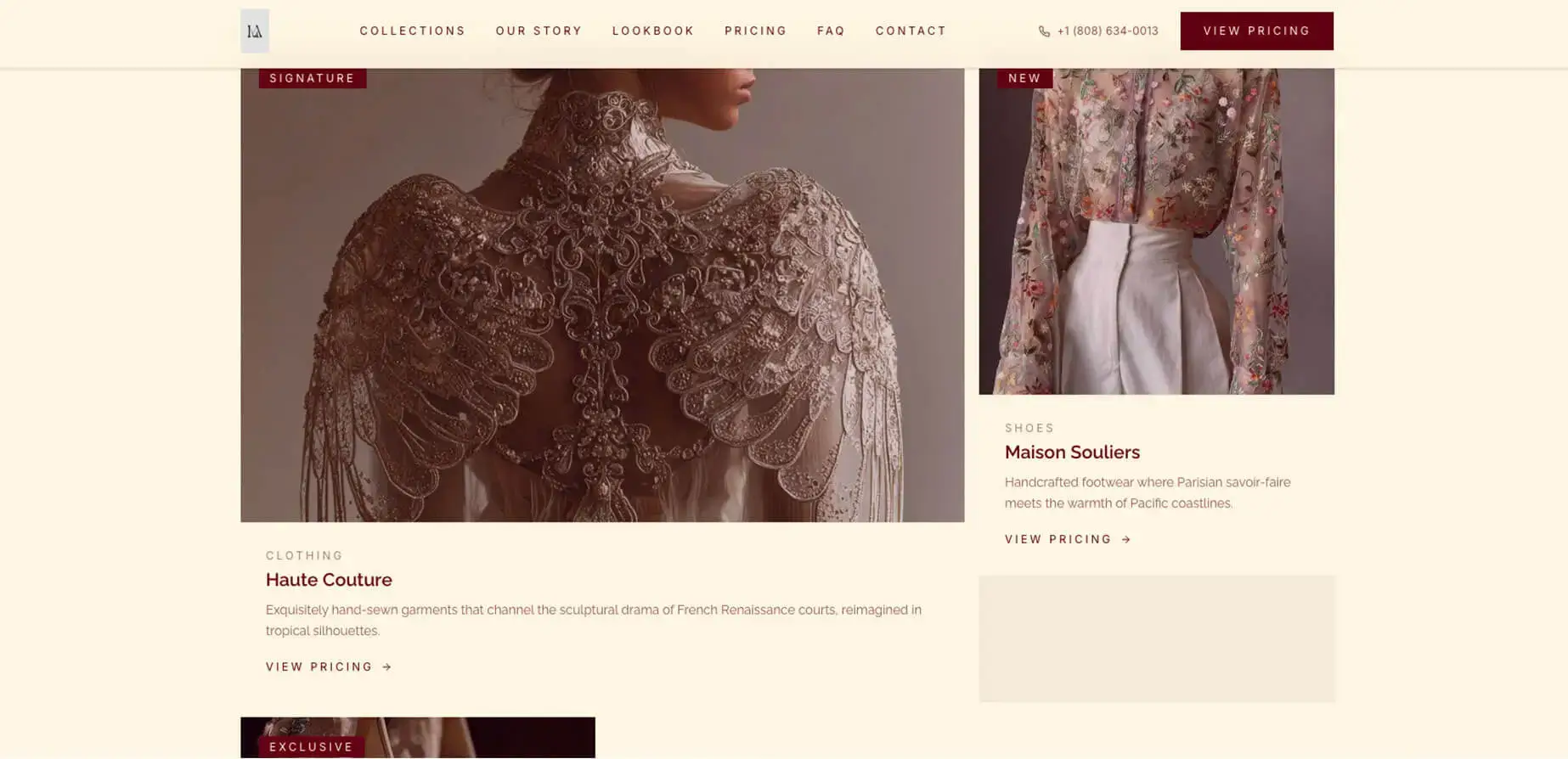The image size is (1568, 759).
Task: Click the Exclusive badge on bottom card
Action: click(x=311, y=747)
